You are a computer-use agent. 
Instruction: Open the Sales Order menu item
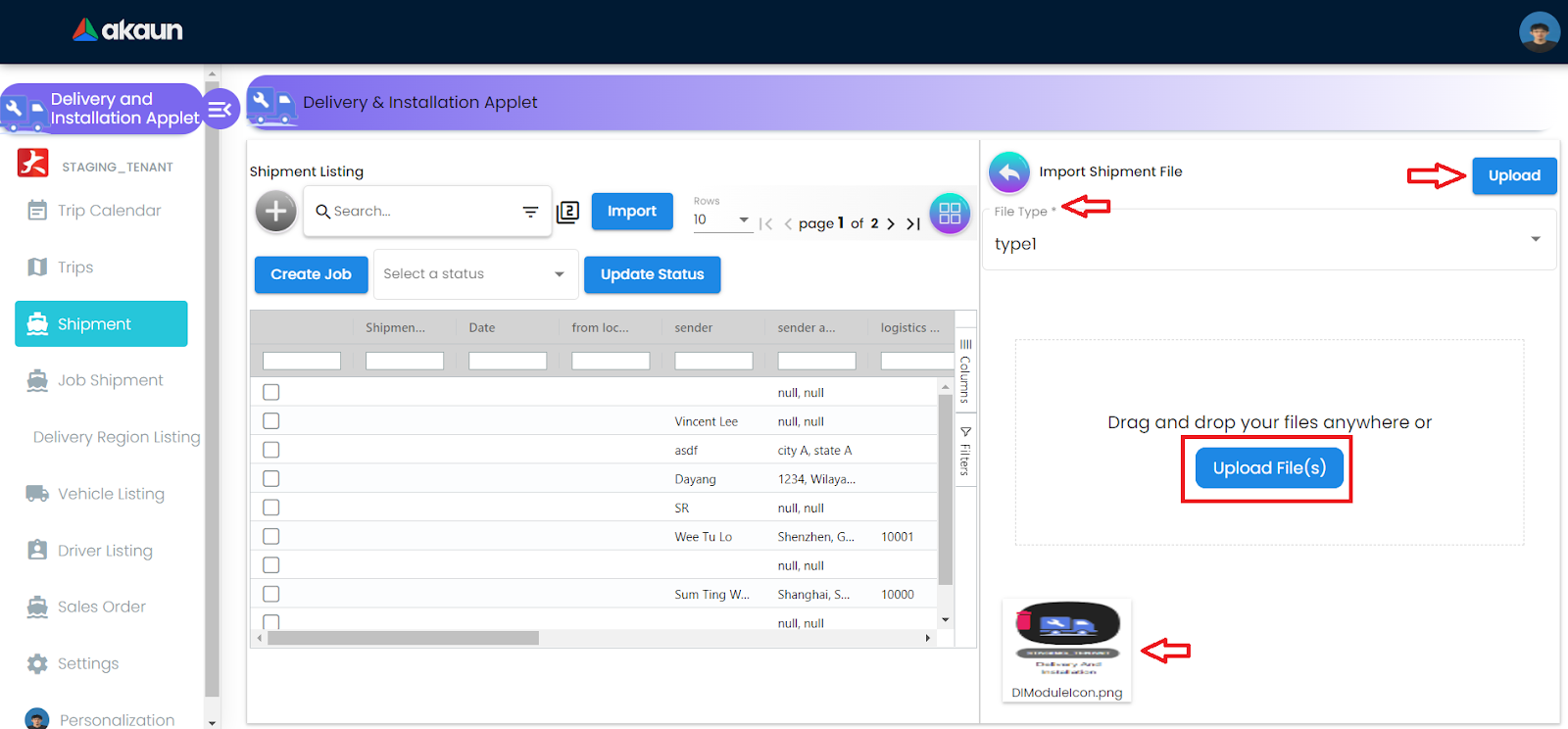[x=101, y=607]
